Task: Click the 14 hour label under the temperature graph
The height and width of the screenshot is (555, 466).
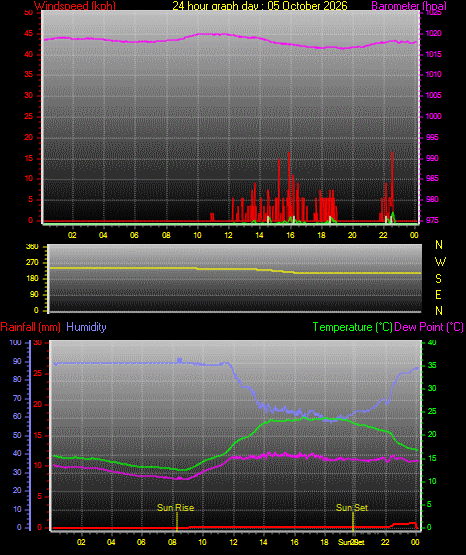Action: (263, 542)
